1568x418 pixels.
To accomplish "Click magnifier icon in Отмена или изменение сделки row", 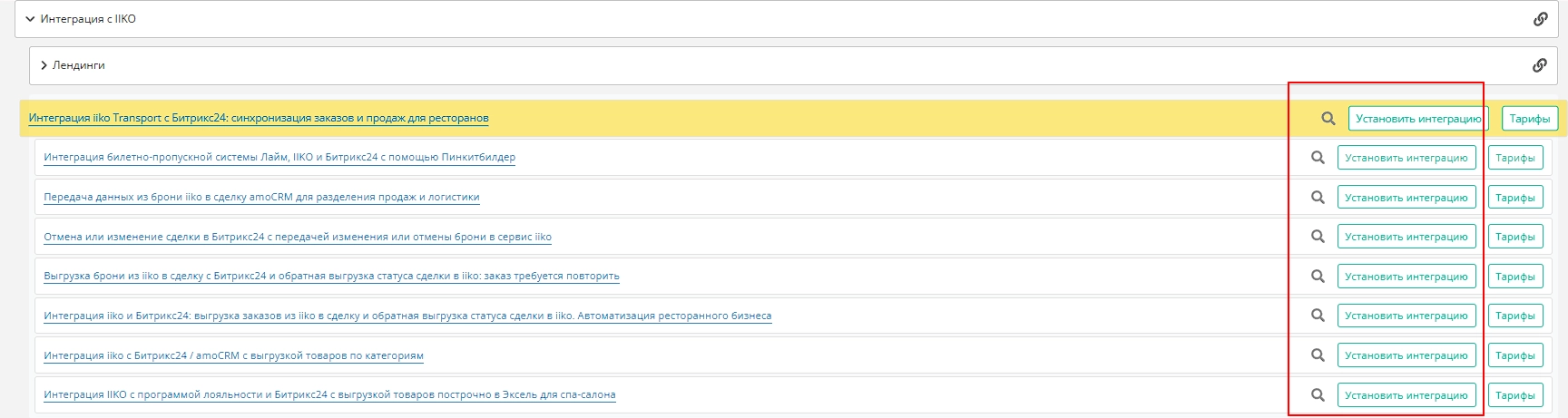I will point(1318,237).
